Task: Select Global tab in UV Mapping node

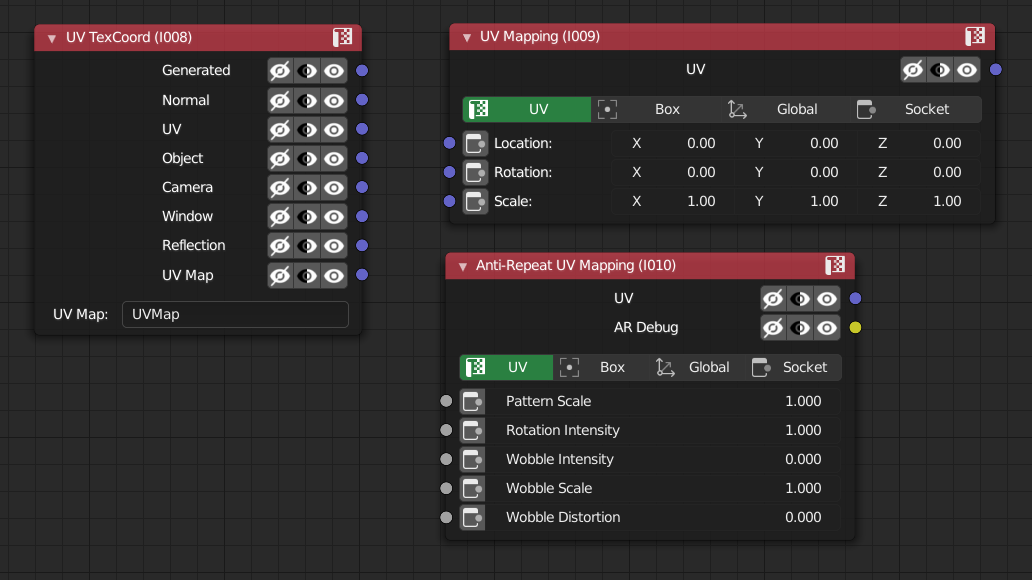Action: click(785, 109)
